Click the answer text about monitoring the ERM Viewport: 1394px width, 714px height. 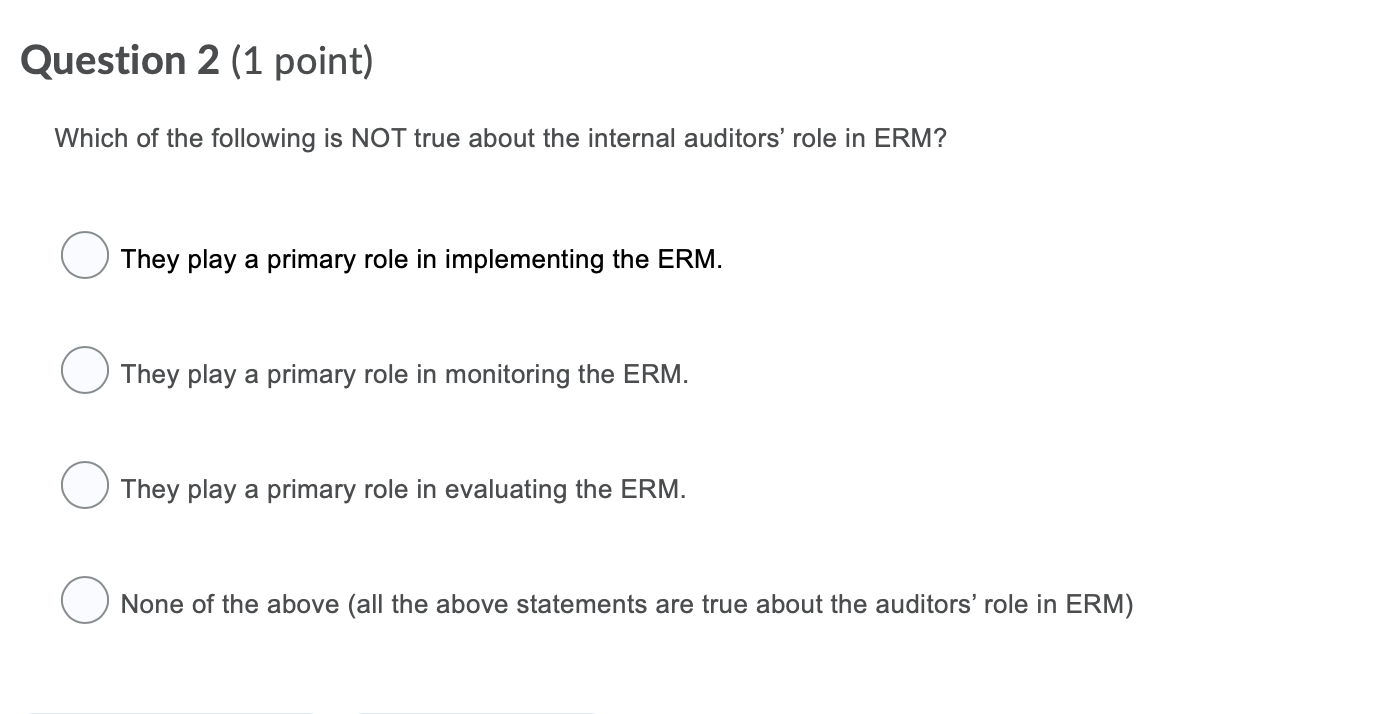point(404,374)
